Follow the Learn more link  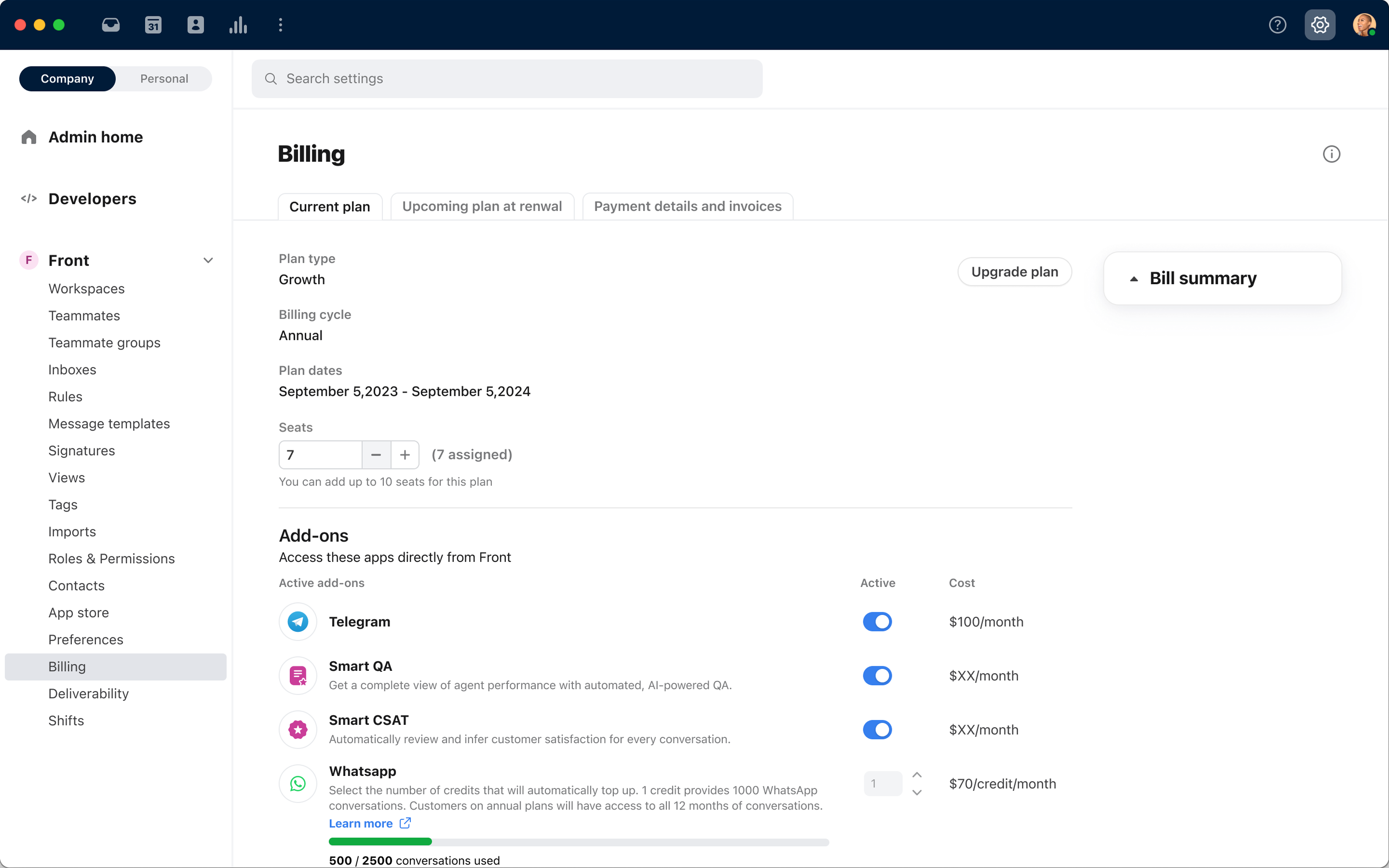coord(361,823)
